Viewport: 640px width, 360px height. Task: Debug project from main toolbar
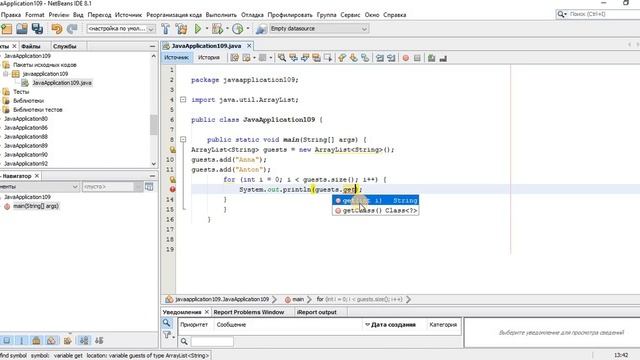[217, 29]
